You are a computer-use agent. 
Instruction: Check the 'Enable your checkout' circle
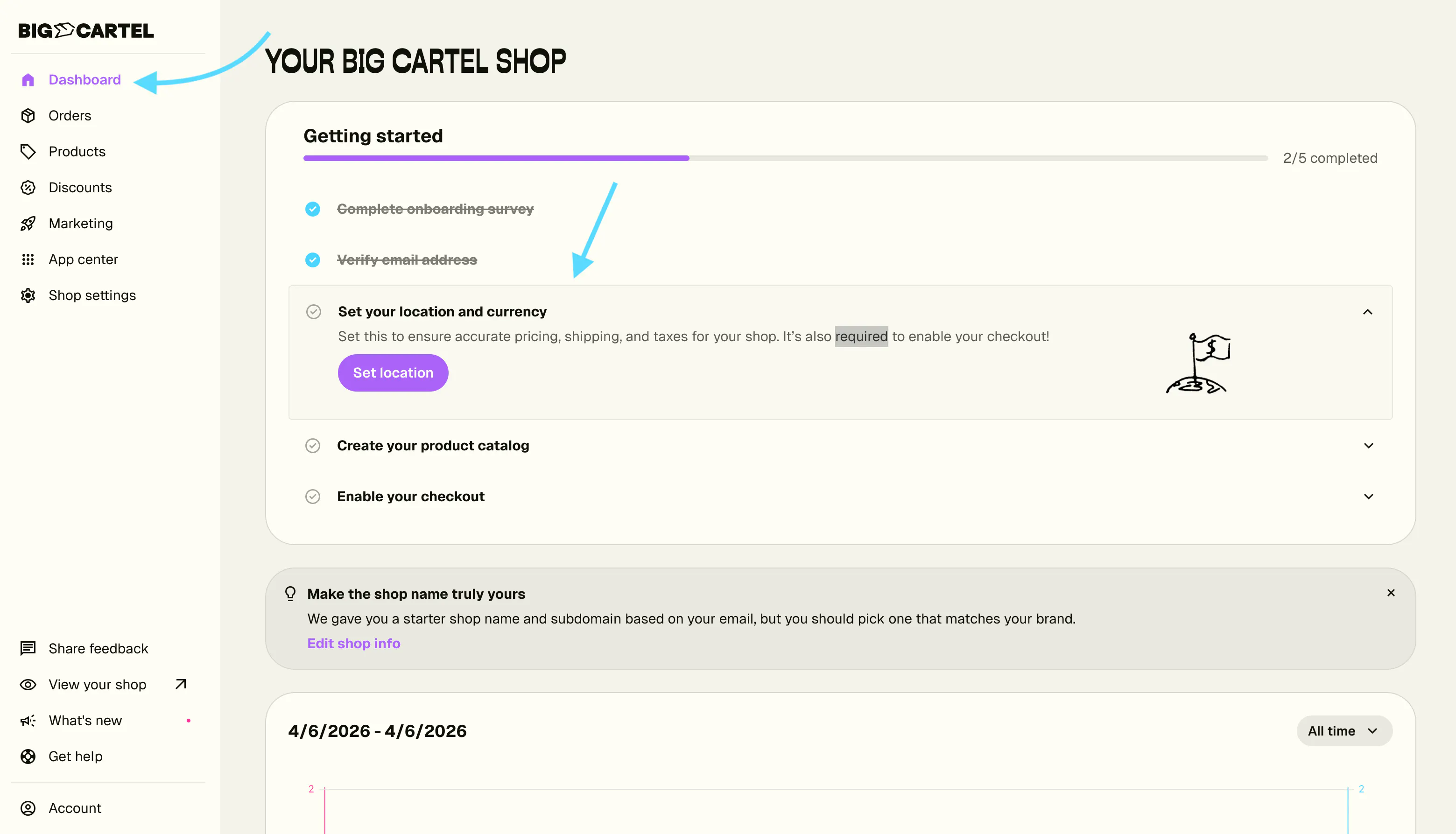pyautogui.click(x=313, y=497)
